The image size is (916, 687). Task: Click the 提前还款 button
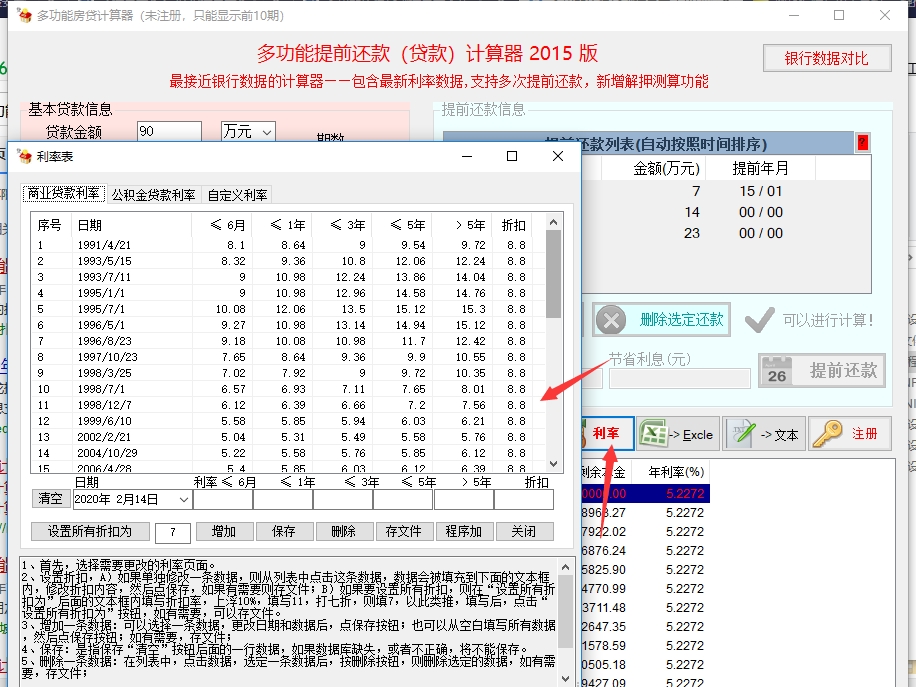pyautogui.click(x=822, y=370)
